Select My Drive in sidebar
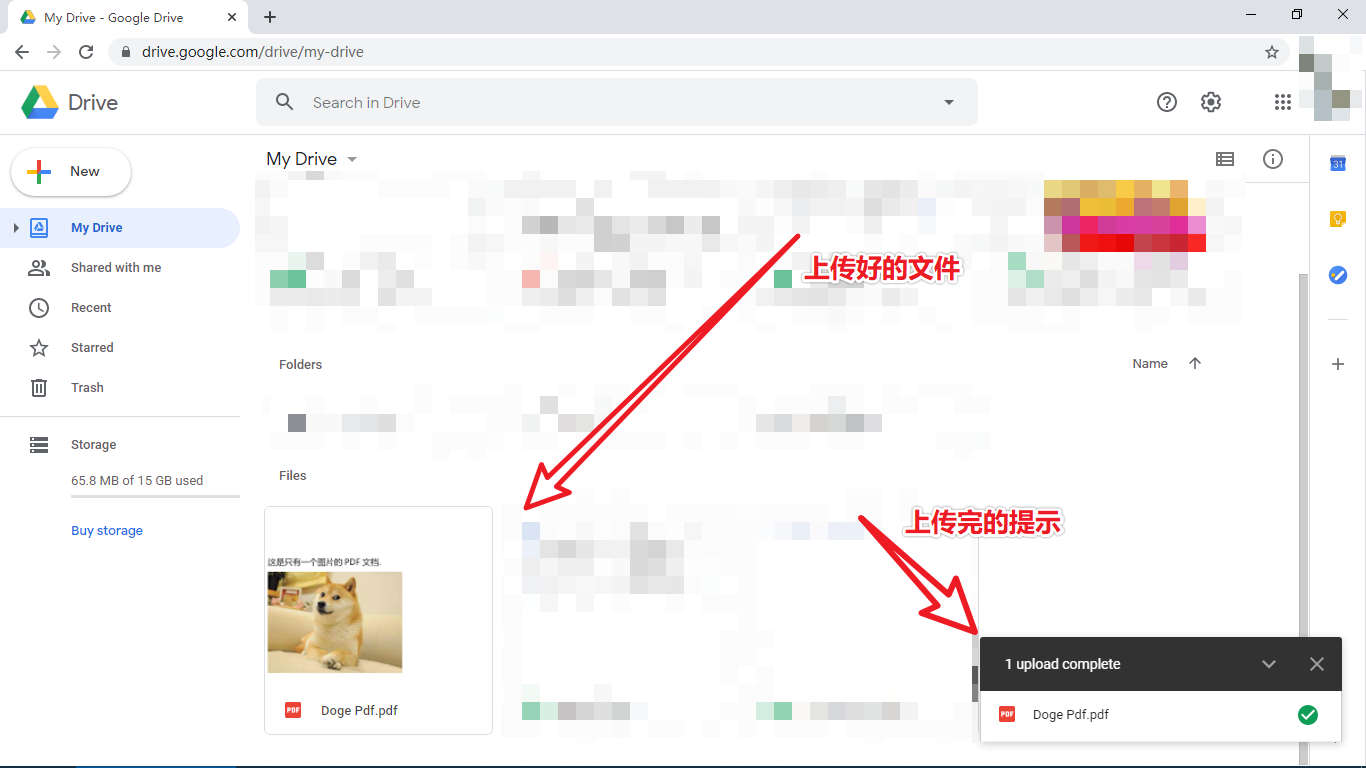Screen dimensions: 1366x768 [120, 228]
